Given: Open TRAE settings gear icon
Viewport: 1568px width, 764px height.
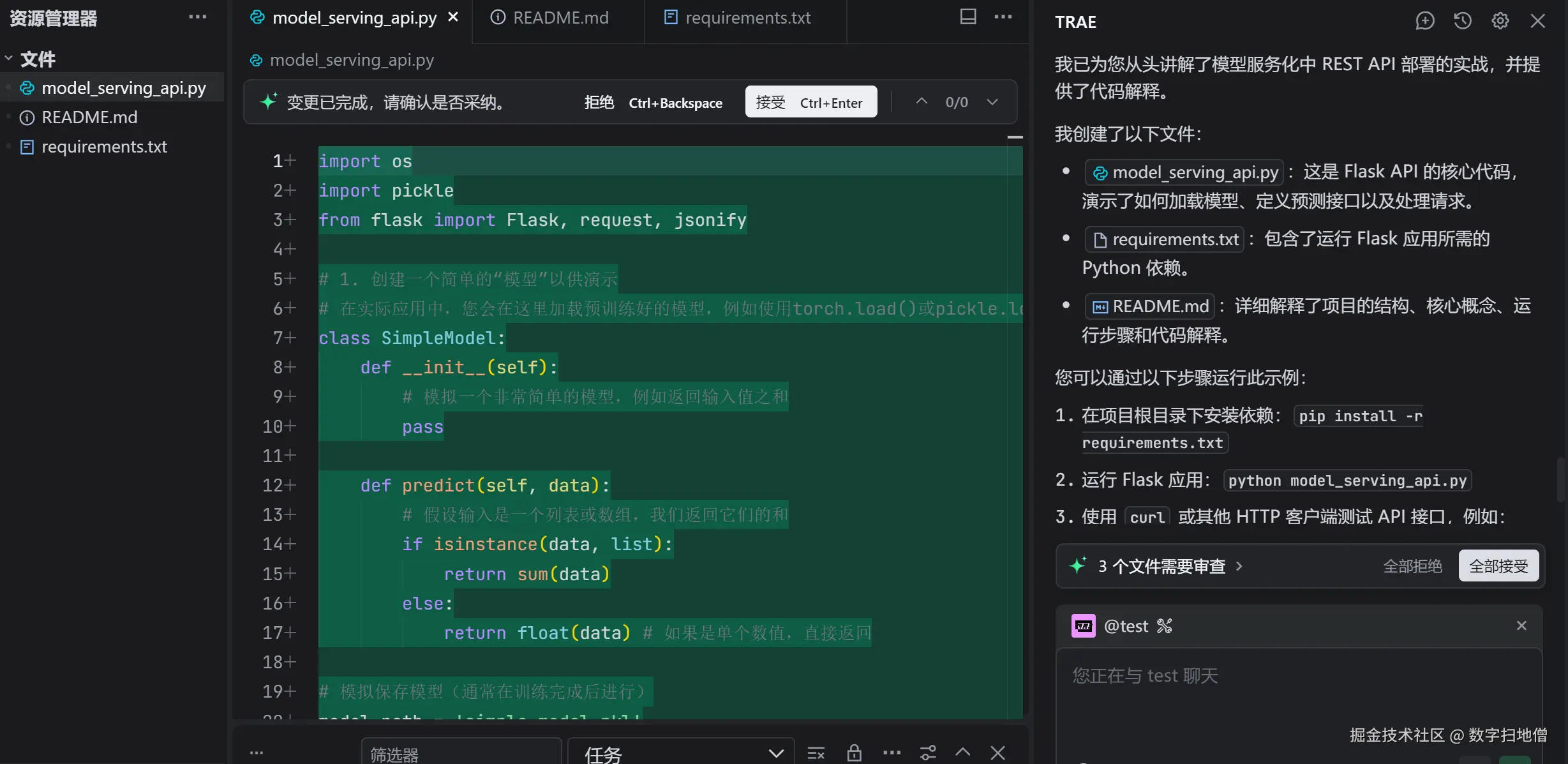Looking at the screenshot, I should [x=1500, y=21].
